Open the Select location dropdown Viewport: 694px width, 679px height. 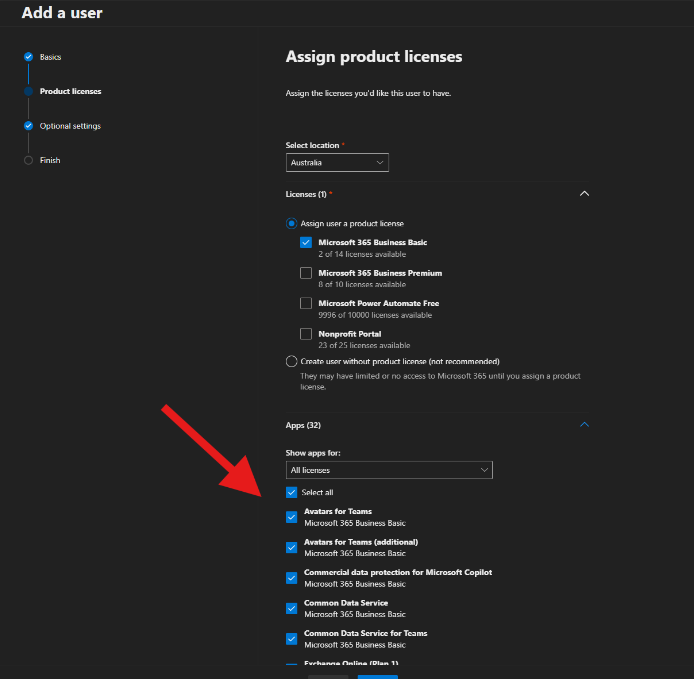point(337,162)
